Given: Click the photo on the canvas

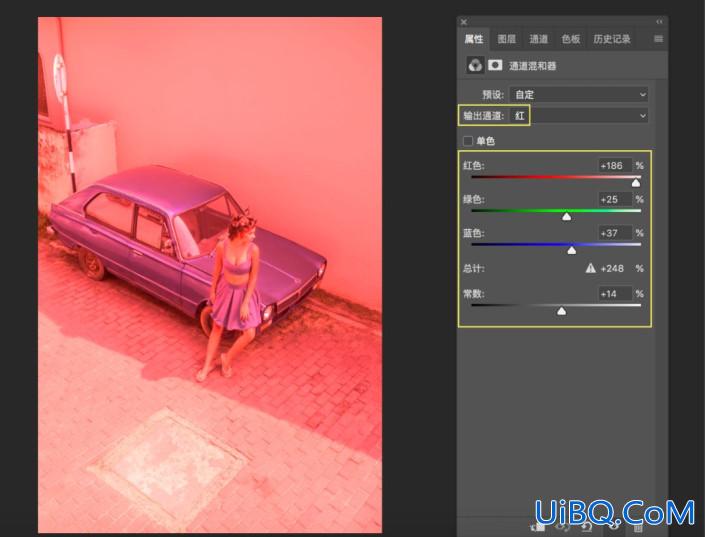Looking at the screenshot, I should (x=210, y=275).
